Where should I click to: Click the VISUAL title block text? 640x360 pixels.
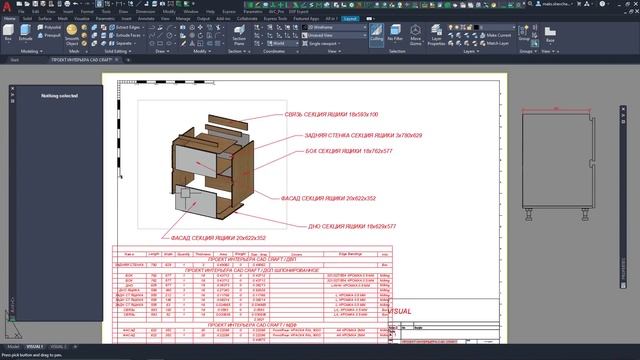pos(400,311)
